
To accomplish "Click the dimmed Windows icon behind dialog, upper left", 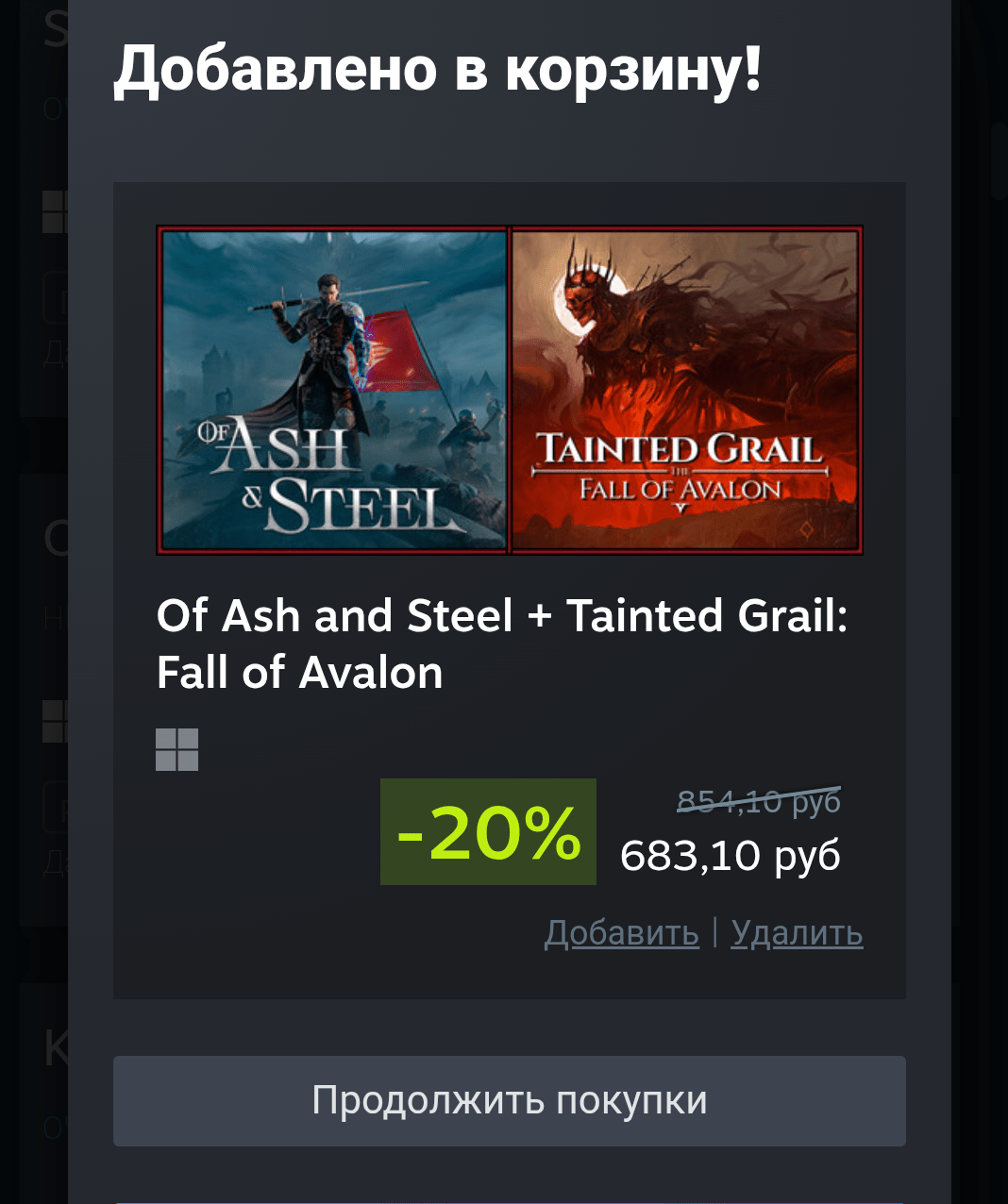I will pyautogui.click(x=54, y=212).
